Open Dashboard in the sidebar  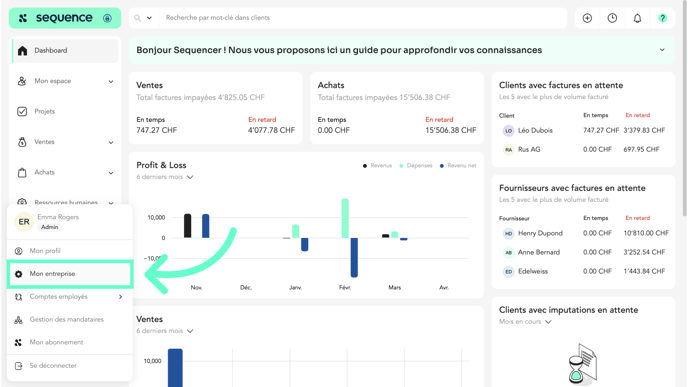pyautogui.click(x=65, y=50)
